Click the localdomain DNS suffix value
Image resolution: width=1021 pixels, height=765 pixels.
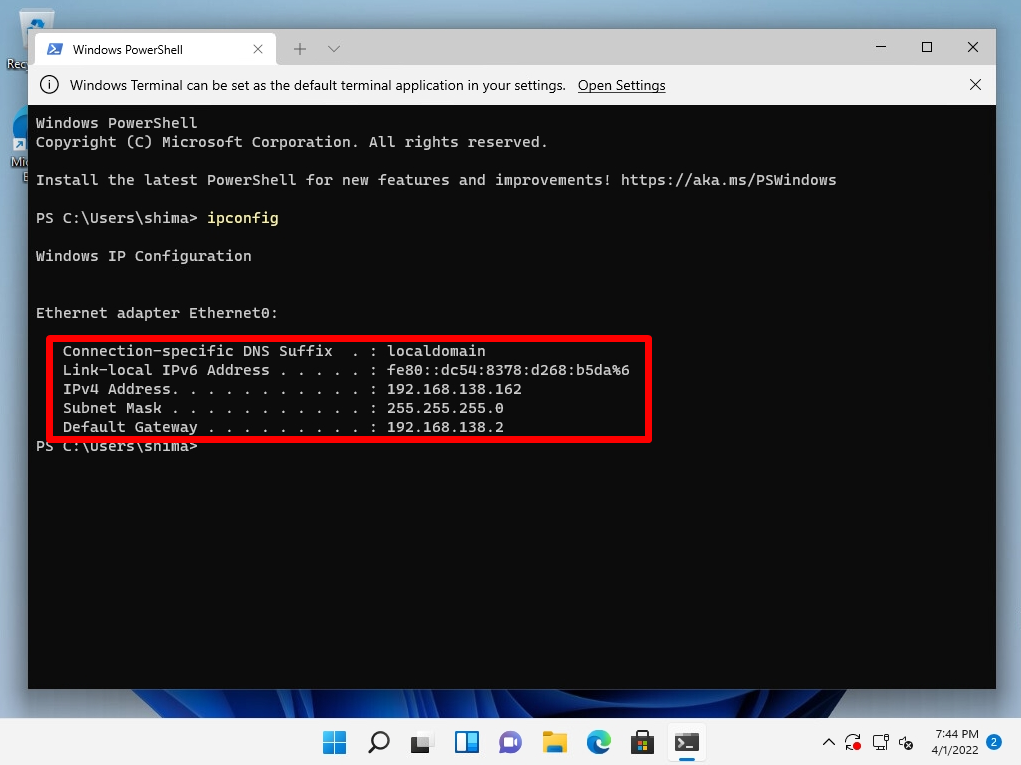pyautogui.click(x=436, y=351)
